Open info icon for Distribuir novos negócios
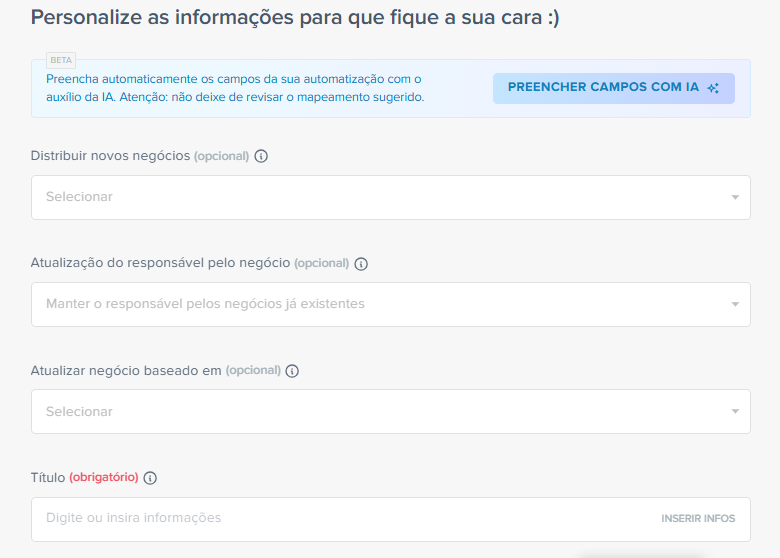This screenshot has height=558, width=780. pos(261,156)
